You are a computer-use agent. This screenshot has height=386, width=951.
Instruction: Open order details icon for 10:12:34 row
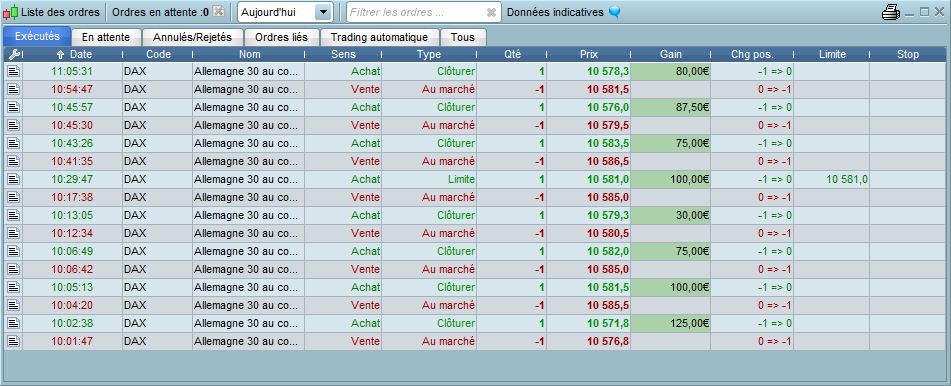pyautogui.click(x=13, y=233)
